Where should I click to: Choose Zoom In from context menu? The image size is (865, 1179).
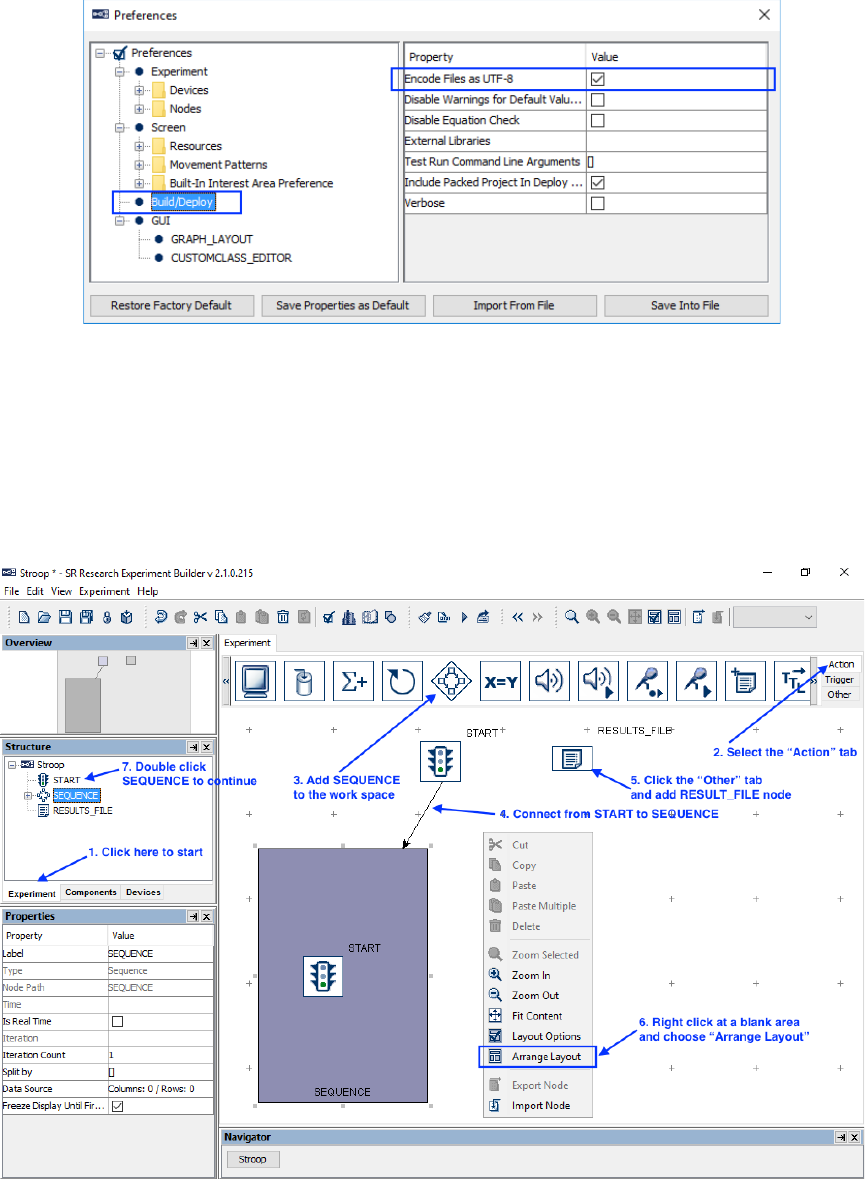click(537, 975)
